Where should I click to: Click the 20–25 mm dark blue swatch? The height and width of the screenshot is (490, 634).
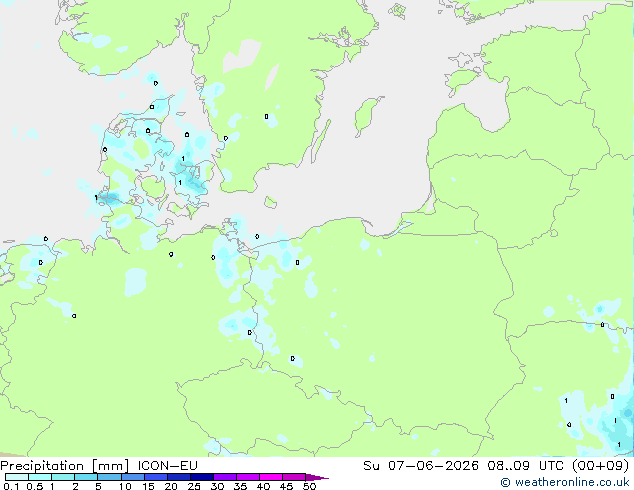tap(178, 477)
